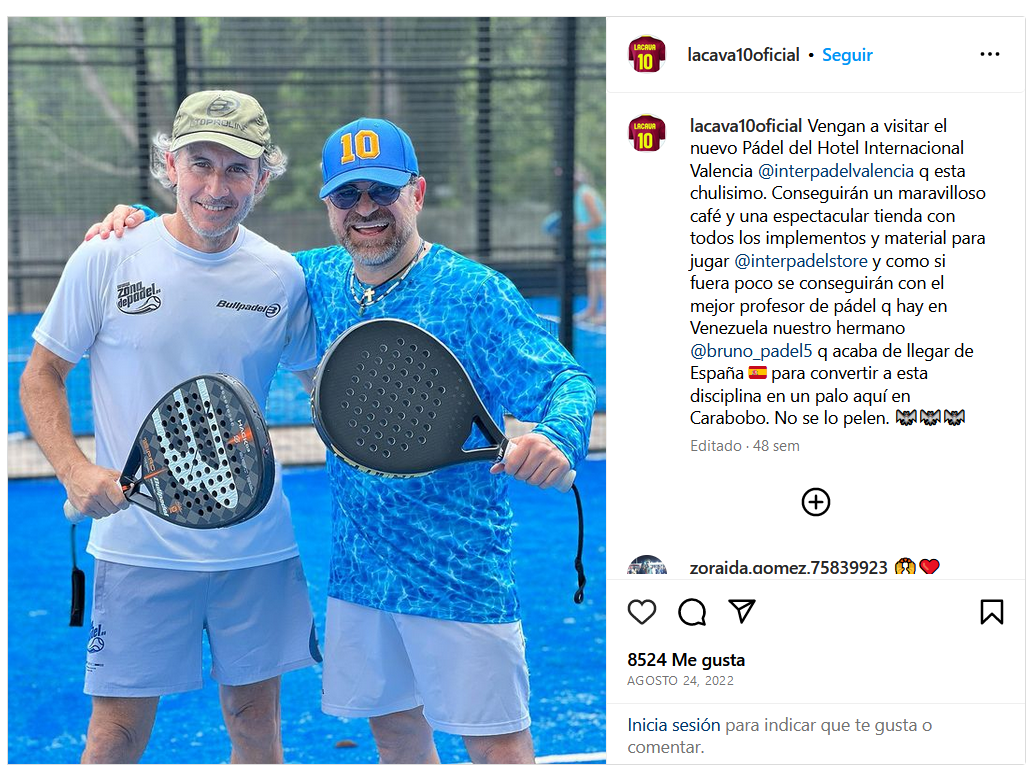Follow the account via Seguir
Viewport: 1032px width, 774px height.
pos(847,55)
